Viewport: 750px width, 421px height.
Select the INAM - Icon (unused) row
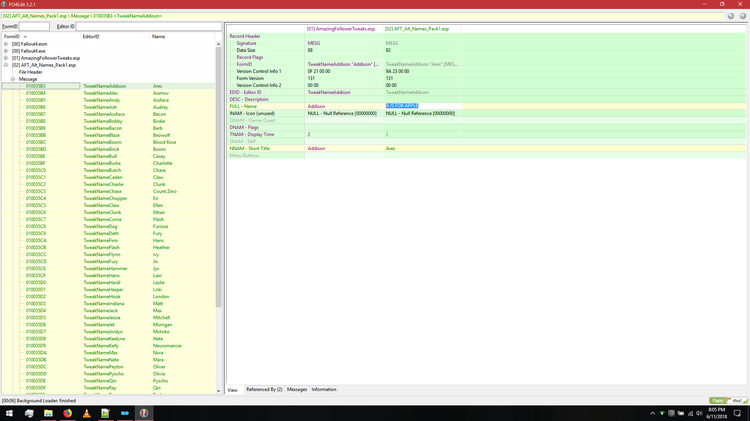click(486, 113)
